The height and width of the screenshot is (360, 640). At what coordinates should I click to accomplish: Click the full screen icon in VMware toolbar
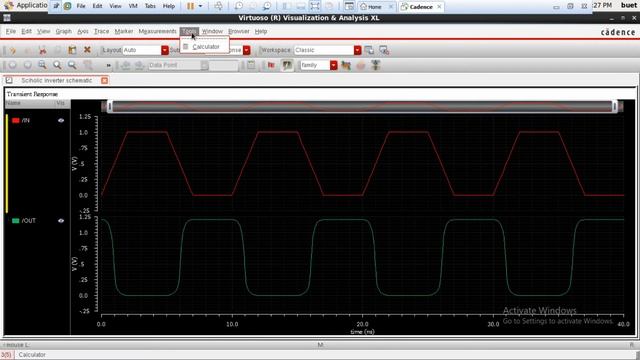(315, 6)
